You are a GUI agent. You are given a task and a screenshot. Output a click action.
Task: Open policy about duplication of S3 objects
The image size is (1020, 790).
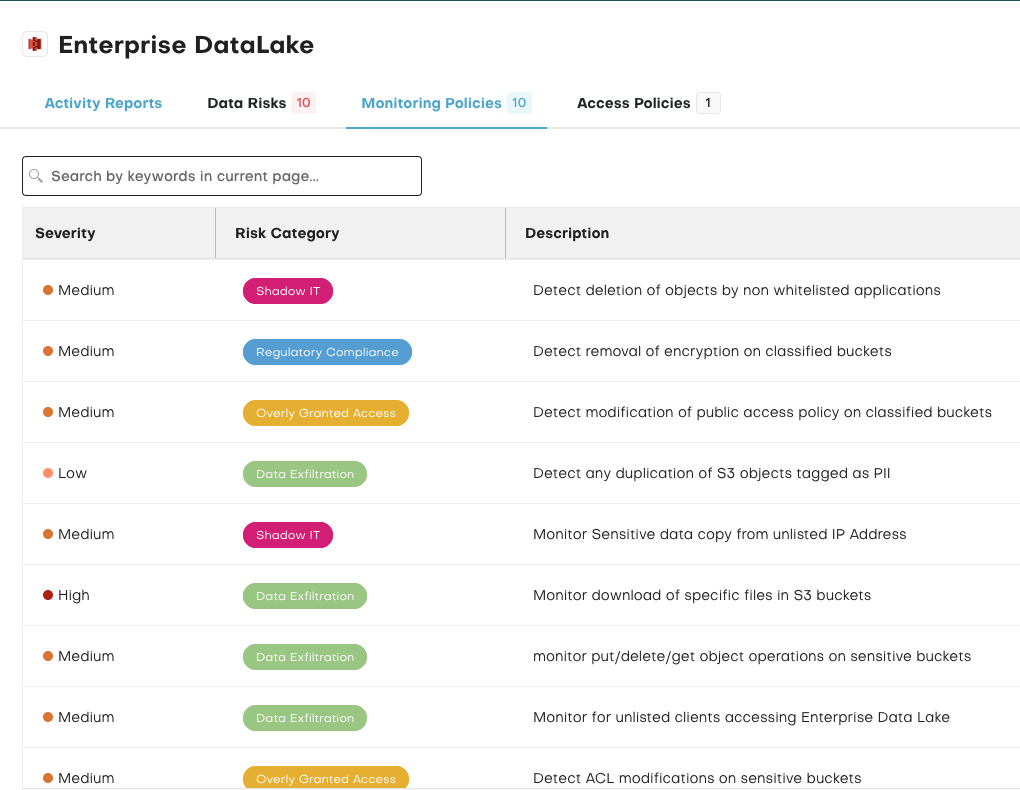(711, 474)
